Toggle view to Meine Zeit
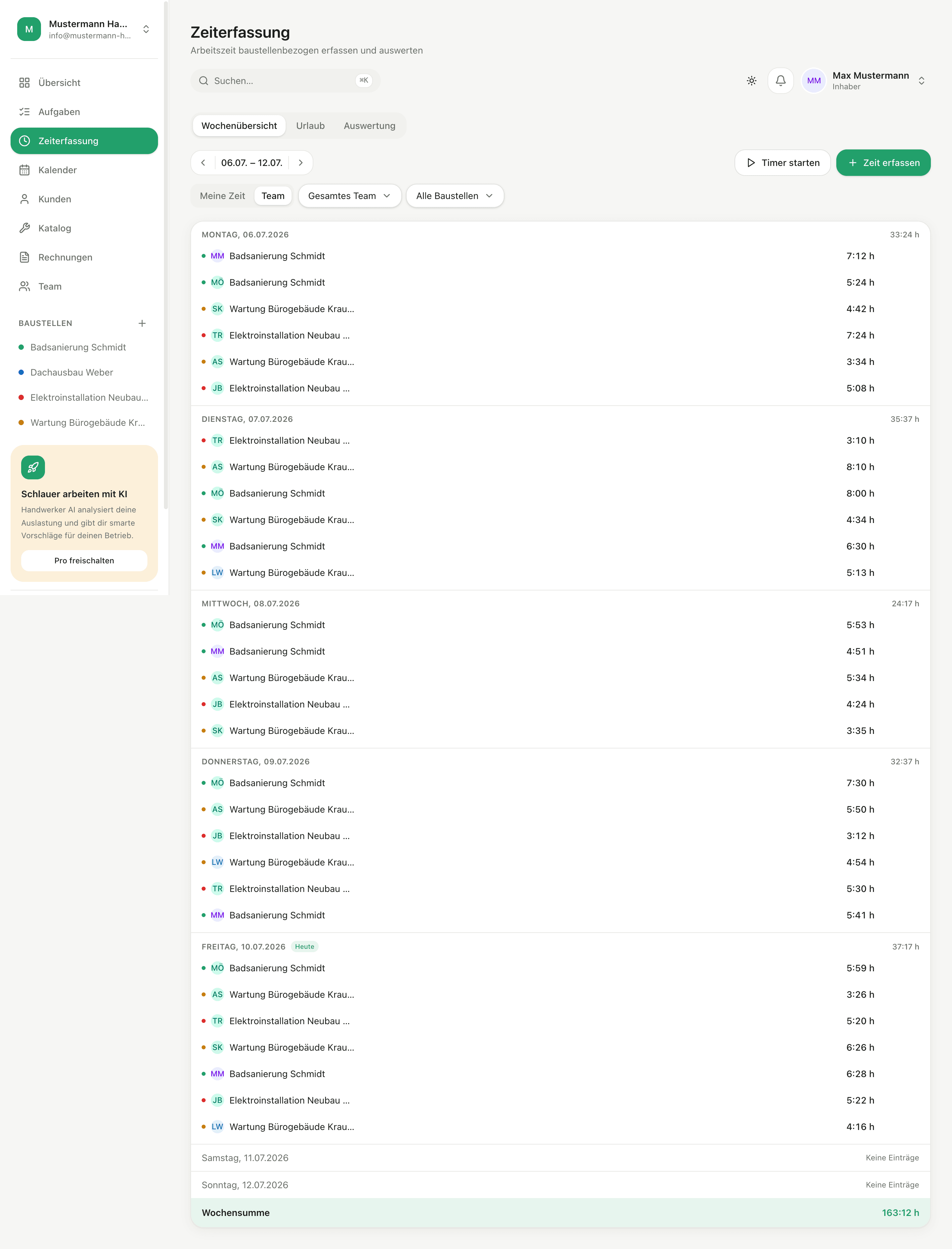 222,196
